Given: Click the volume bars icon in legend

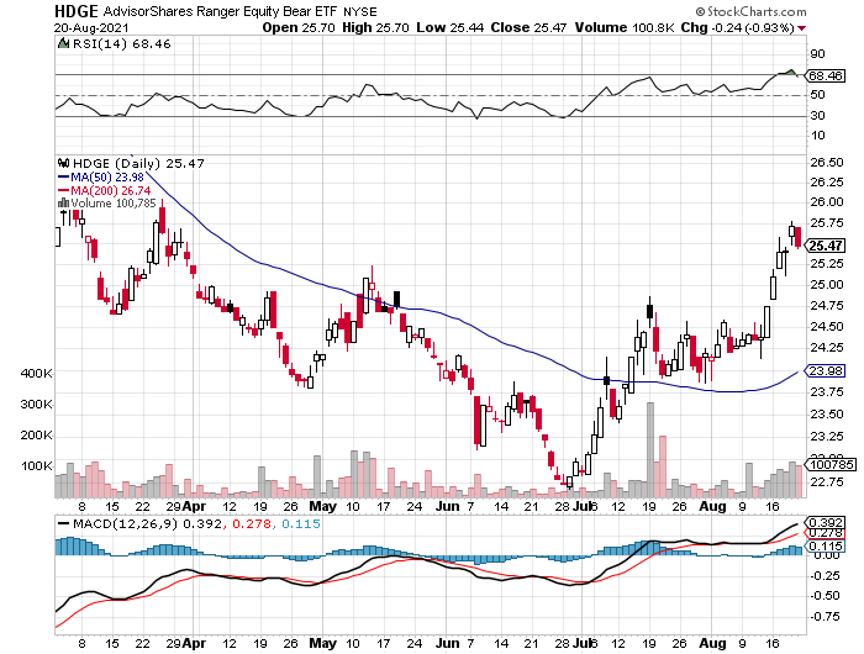Looking at the screenshot, I should [63, 203].
